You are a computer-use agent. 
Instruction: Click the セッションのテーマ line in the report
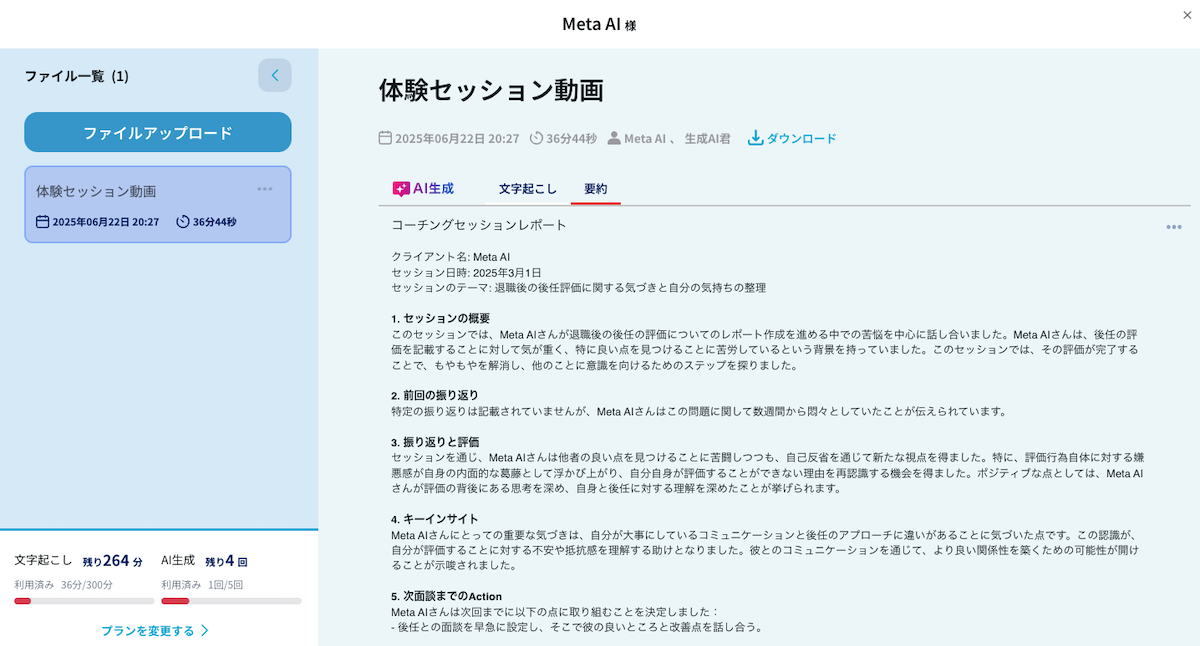[x=578, y=288]
